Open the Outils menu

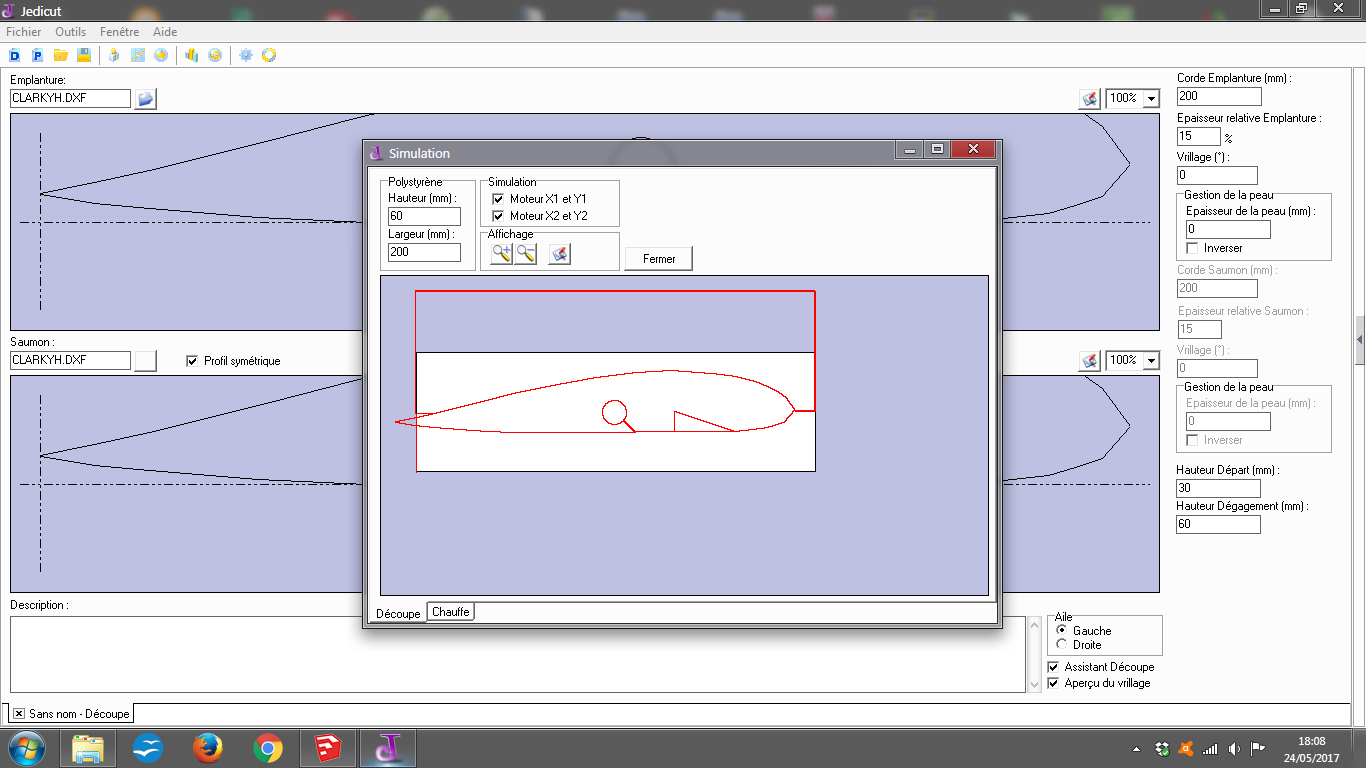[70, 32]
